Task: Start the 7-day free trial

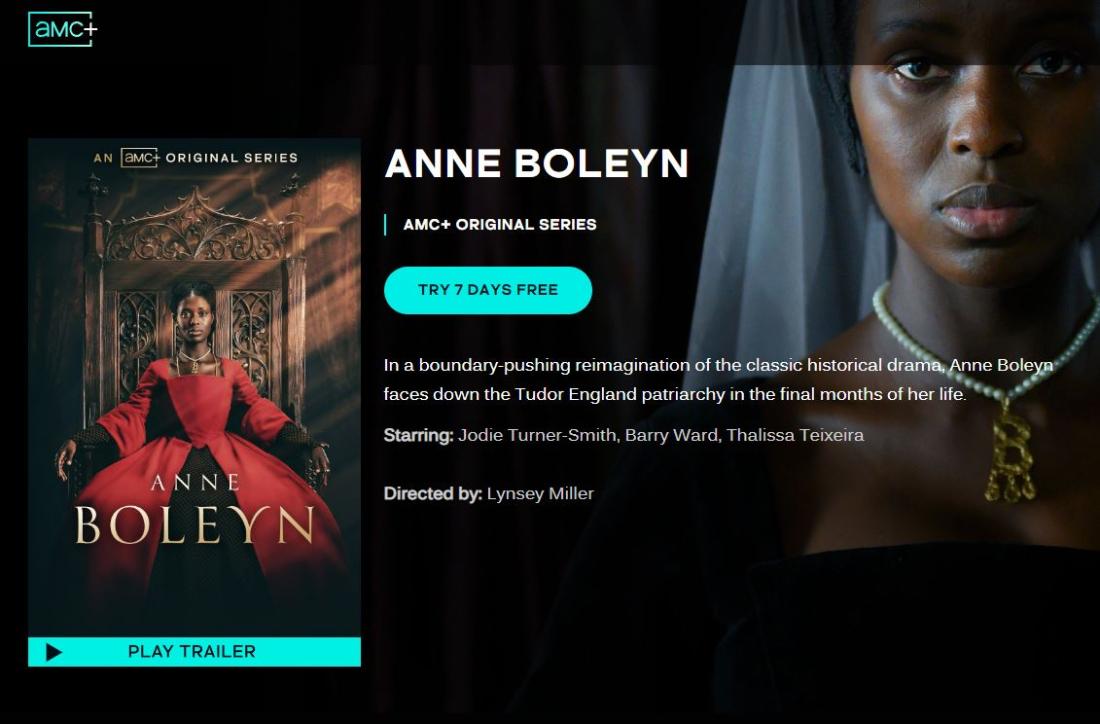Action: point(488,290)
